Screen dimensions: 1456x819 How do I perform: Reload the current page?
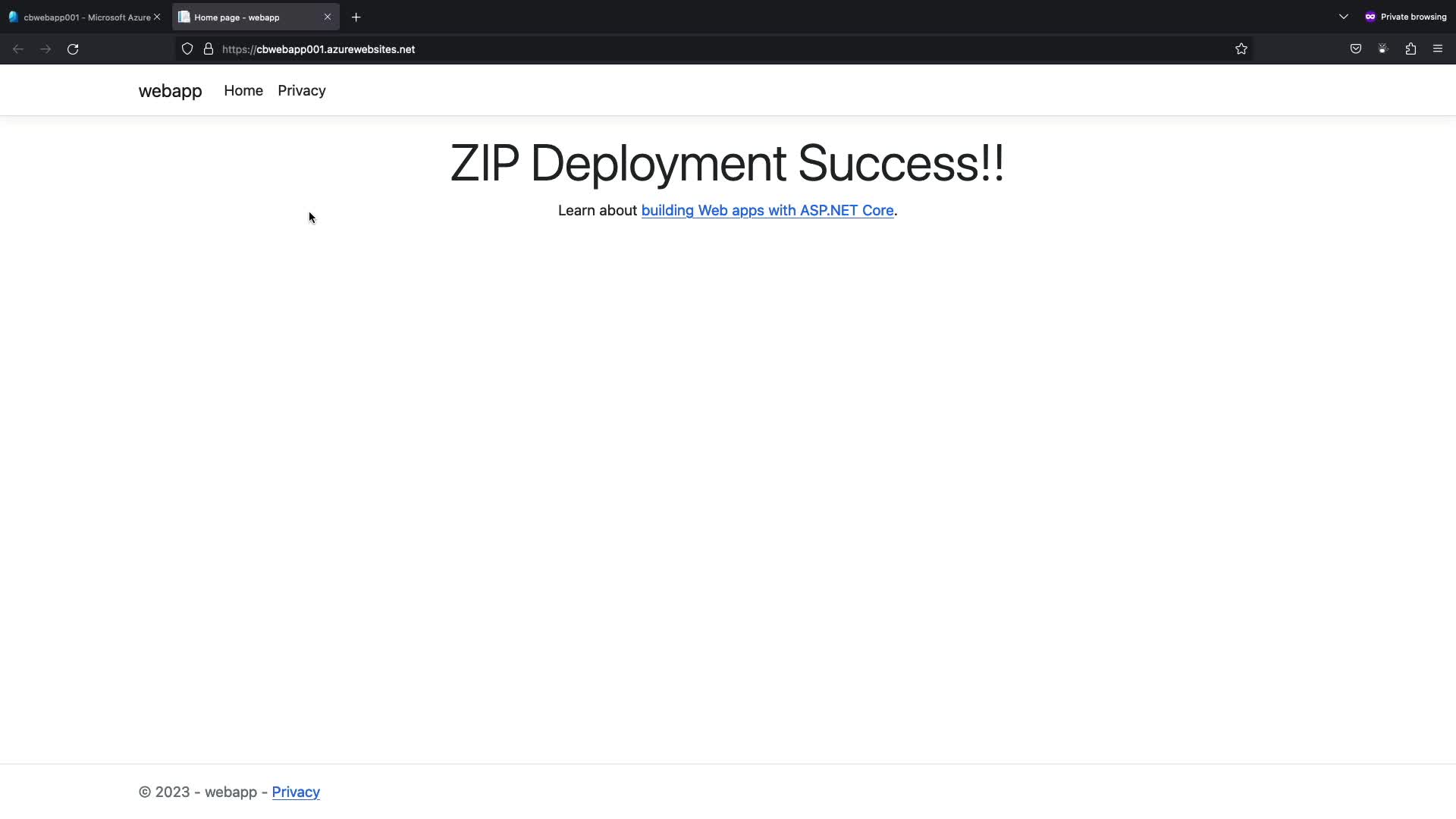click(73, 49)
